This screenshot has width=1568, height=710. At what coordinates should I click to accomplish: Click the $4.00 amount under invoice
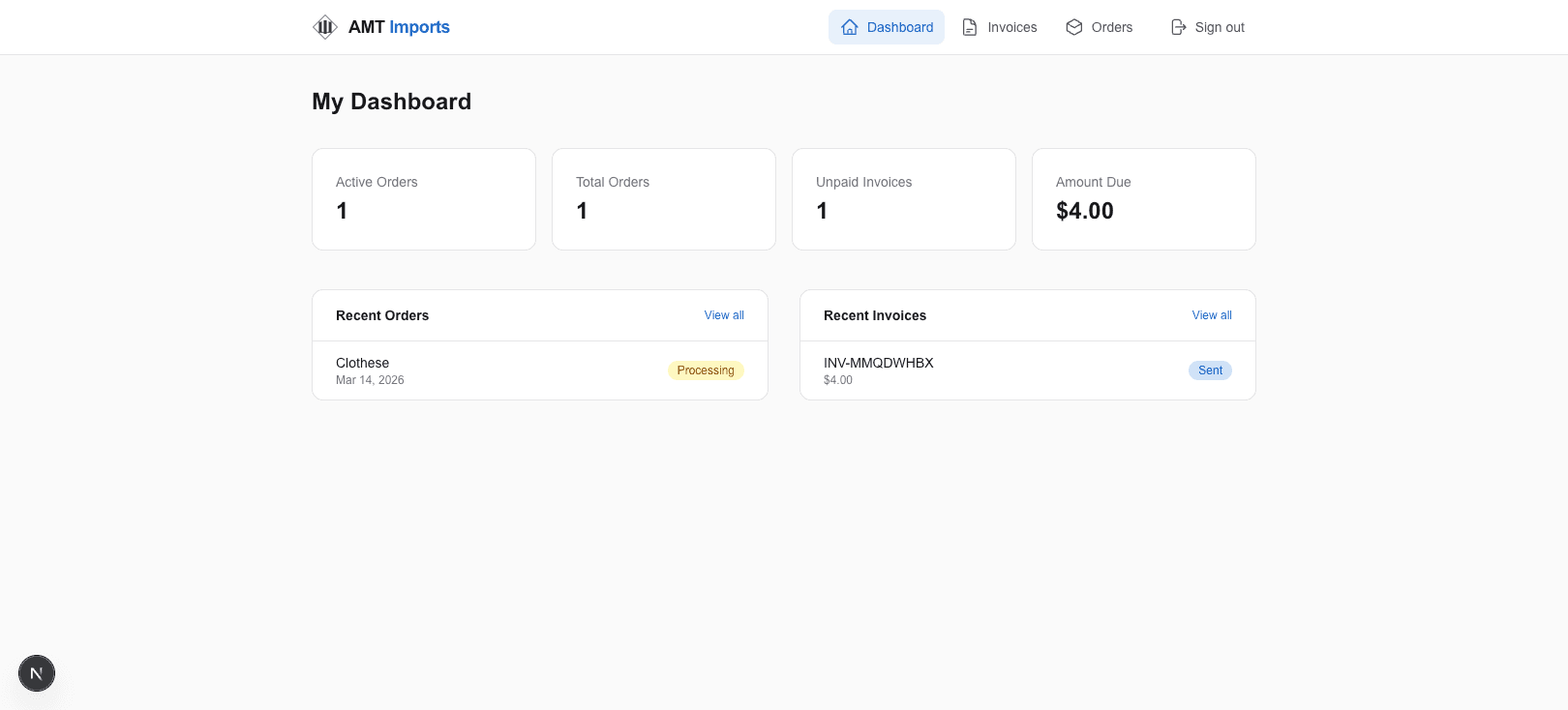pos(838,380)
